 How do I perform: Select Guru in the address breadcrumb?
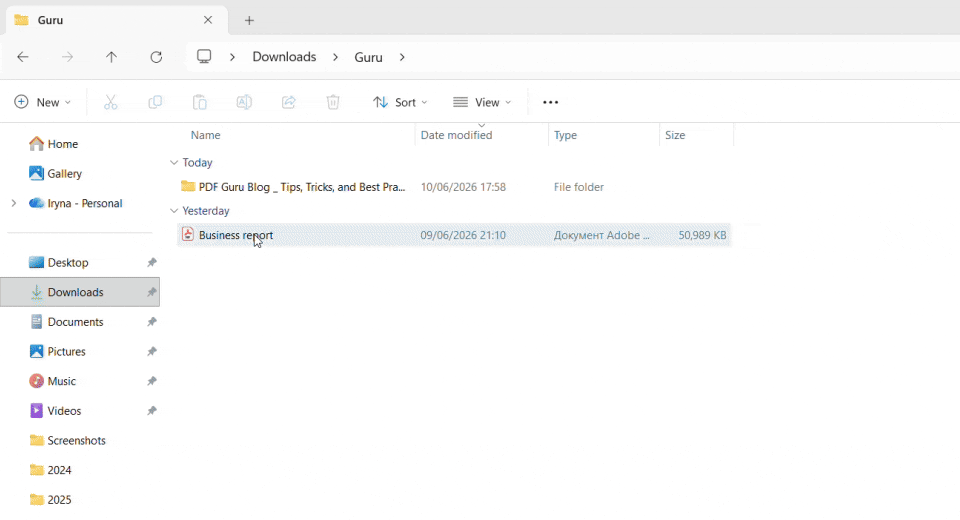369,57
